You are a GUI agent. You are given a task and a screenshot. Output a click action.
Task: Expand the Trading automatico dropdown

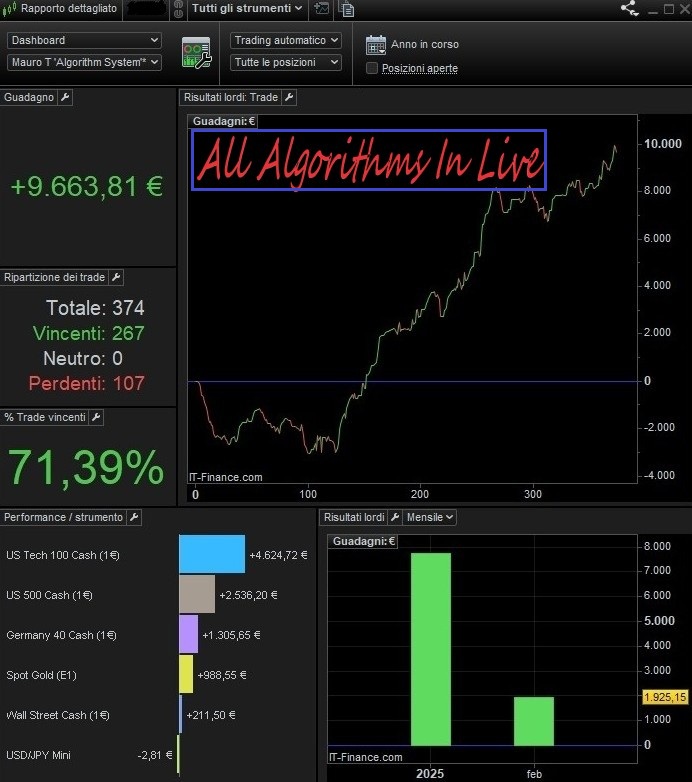(x=286, y=40)
